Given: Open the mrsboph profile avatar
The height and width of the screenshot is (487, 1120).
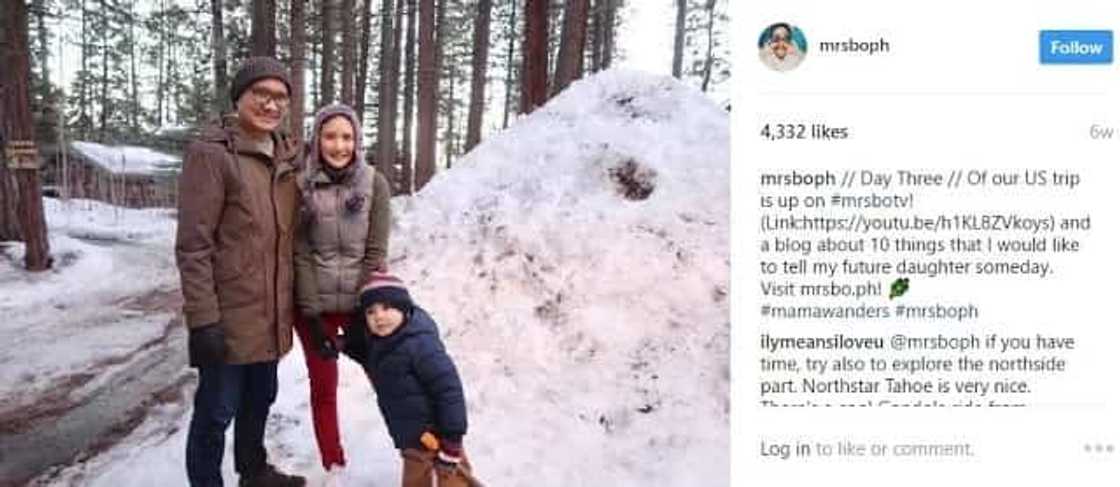Looking at the screenshot, I should [782, 46].
